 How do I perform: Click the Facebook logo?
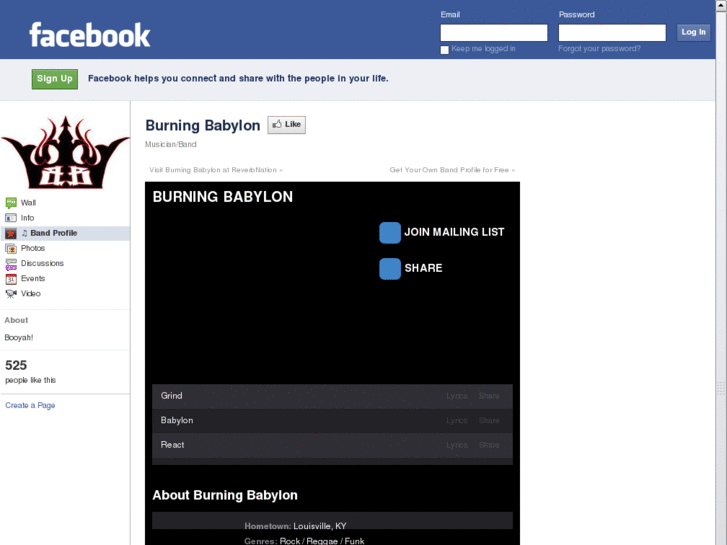[x=89, y=35]
